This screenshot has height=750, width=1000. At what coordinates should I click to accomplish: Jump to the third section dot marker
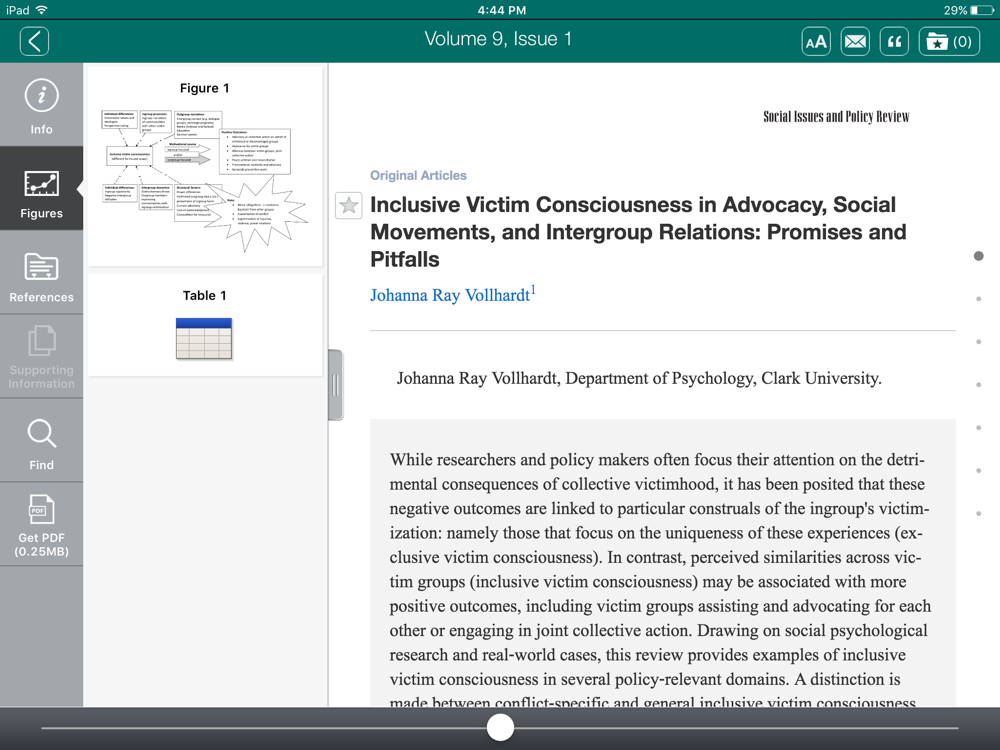tap(978, 342)
